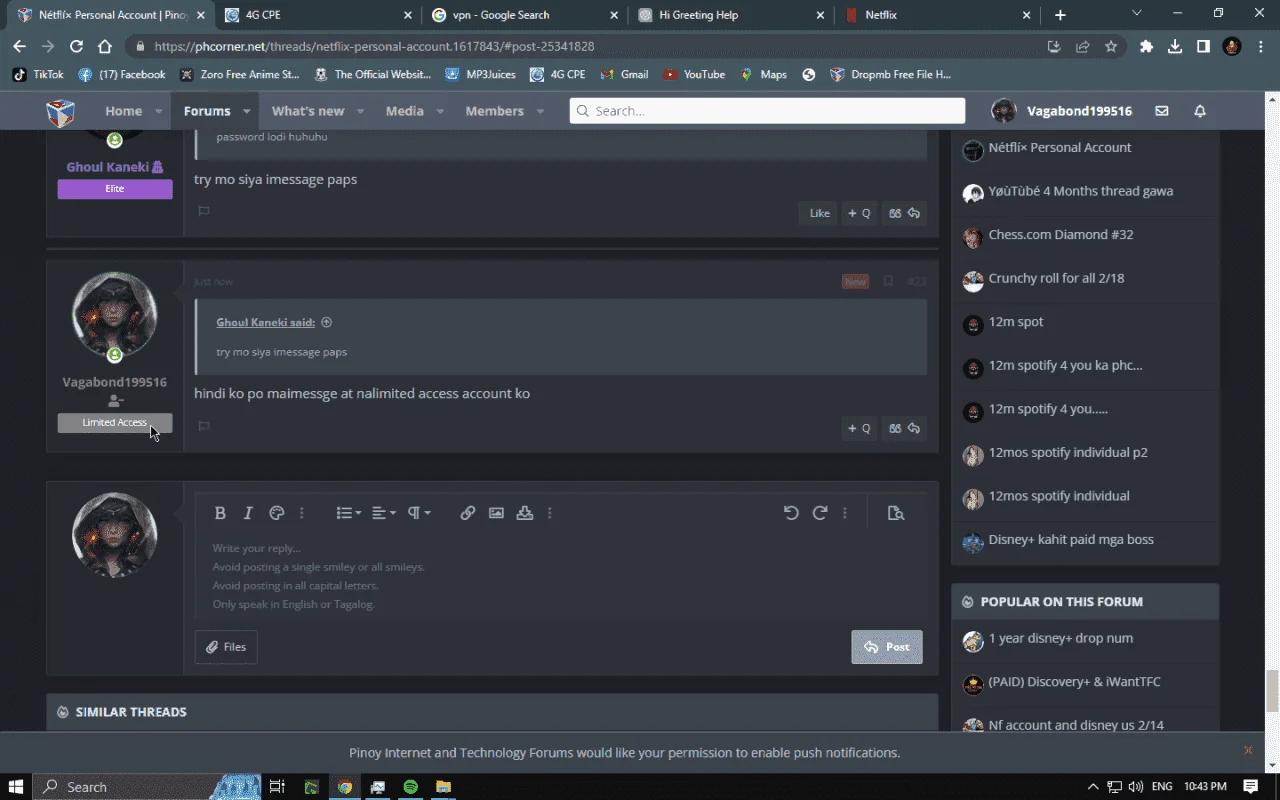Open more options next to the color palette icon
This screenshot has width=1280, height=800.
point(302,513)
